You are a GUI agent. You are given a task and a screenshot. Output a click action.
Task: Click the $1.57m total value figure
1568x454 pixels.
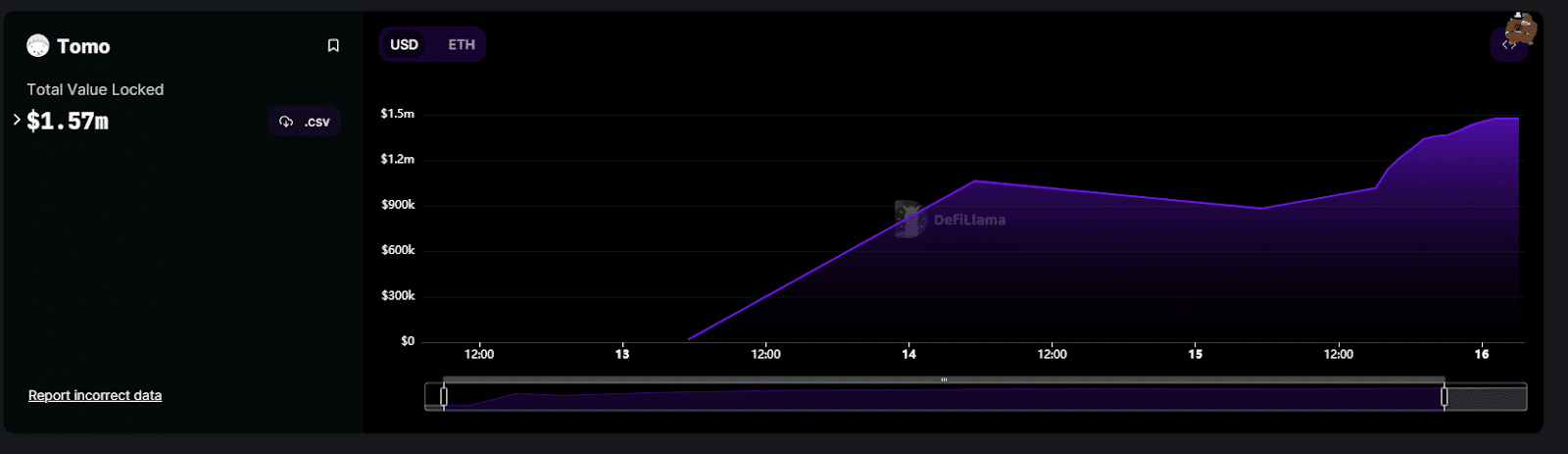[68, 121]
